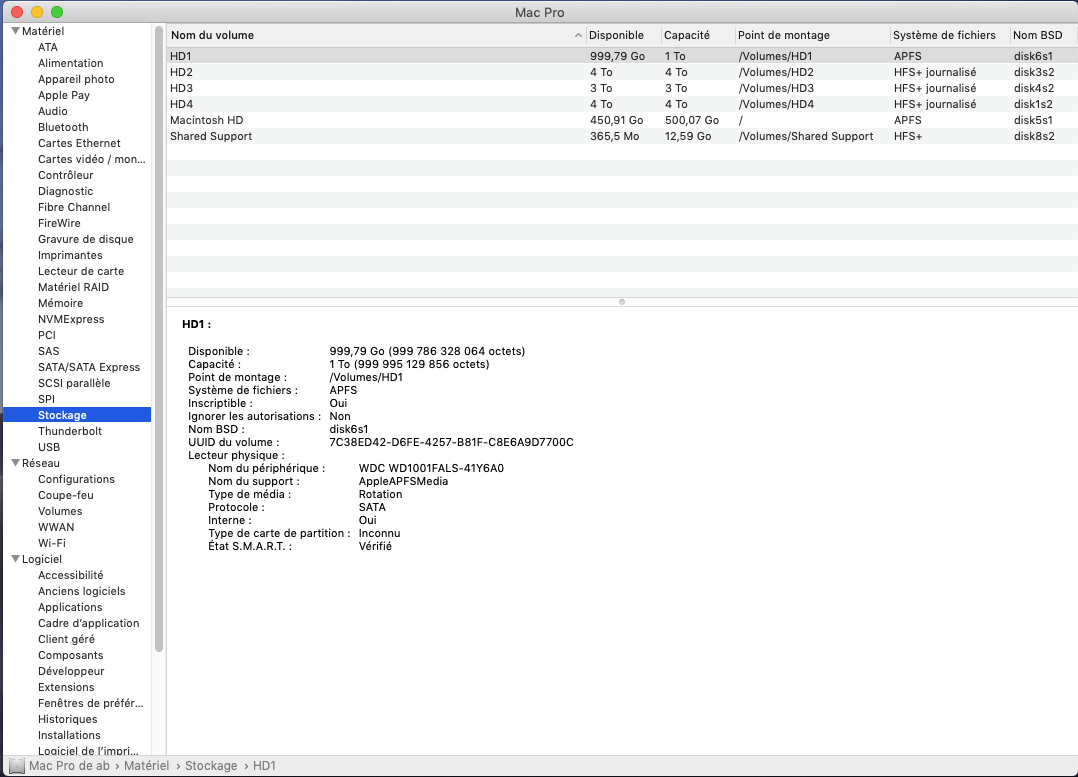Screen dimensions: 1078x777
Task: Click Matériel in the bottom path bar
Action: click(x=146, y=765)
